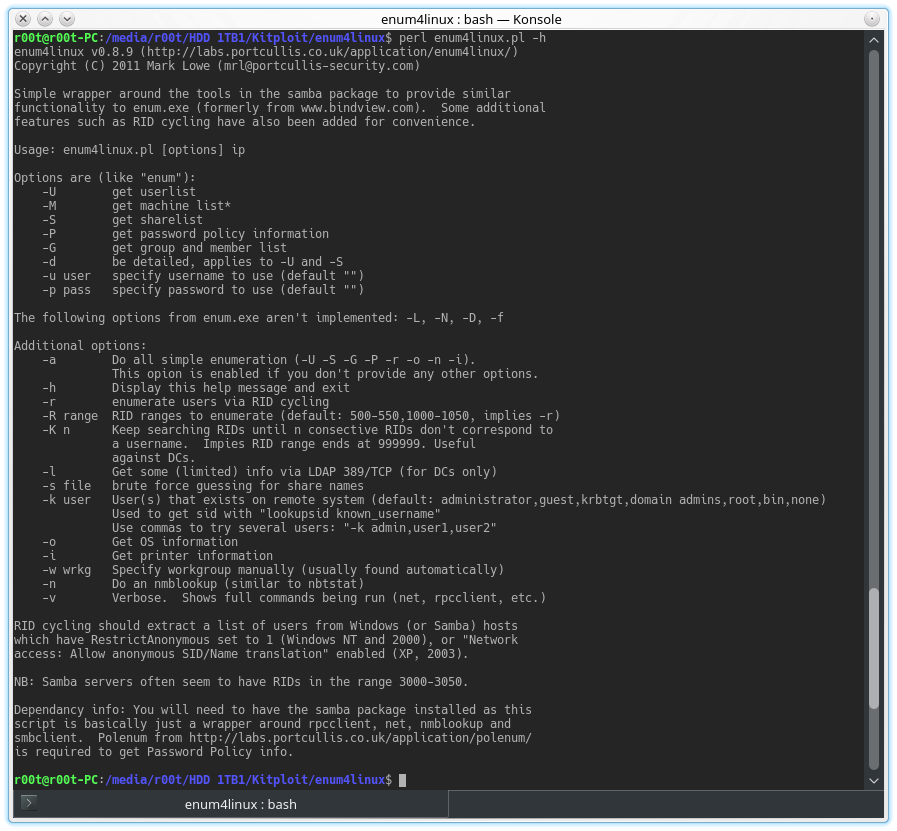
Task: Select the "enum4linux : bash" tab
Action: tap(240, 803)
